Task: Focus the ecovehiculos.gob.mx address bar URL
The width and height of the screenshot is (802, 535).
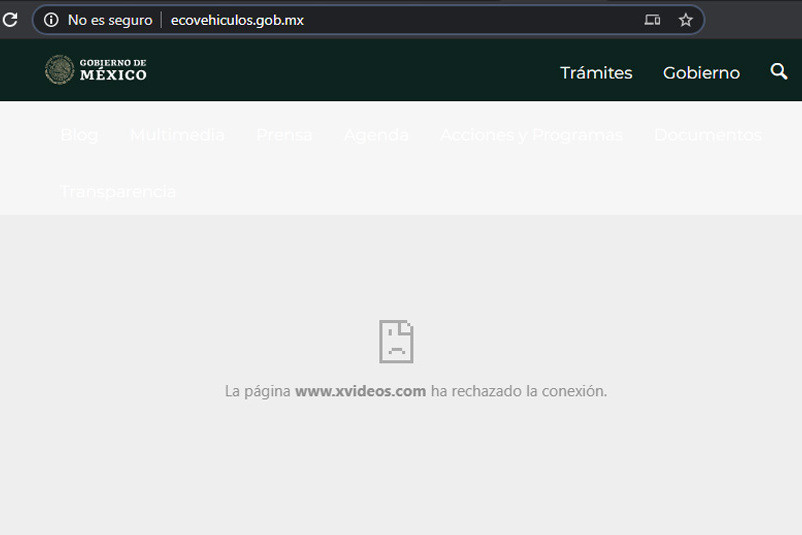Action: pos(237,20)
